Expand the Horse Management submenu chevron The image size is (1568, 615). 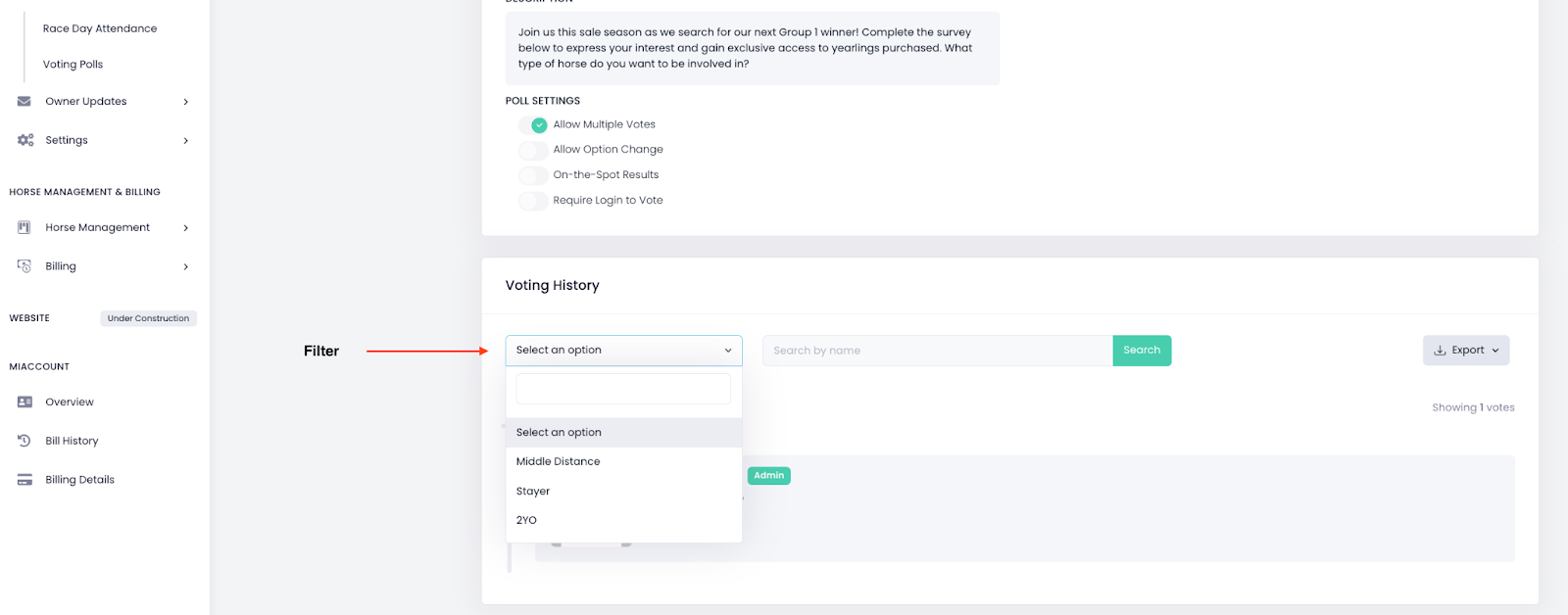(186, 228)
